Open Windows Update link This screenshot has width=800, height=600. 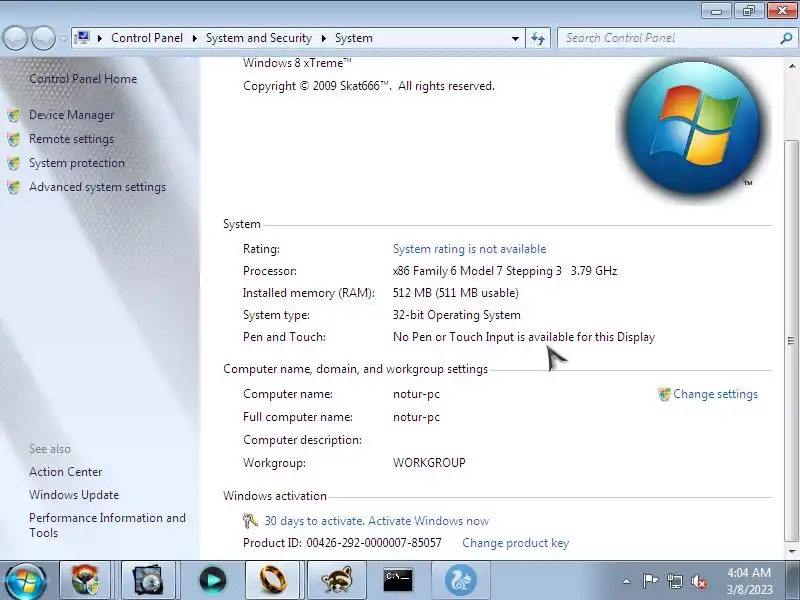[x=74, y=495]
